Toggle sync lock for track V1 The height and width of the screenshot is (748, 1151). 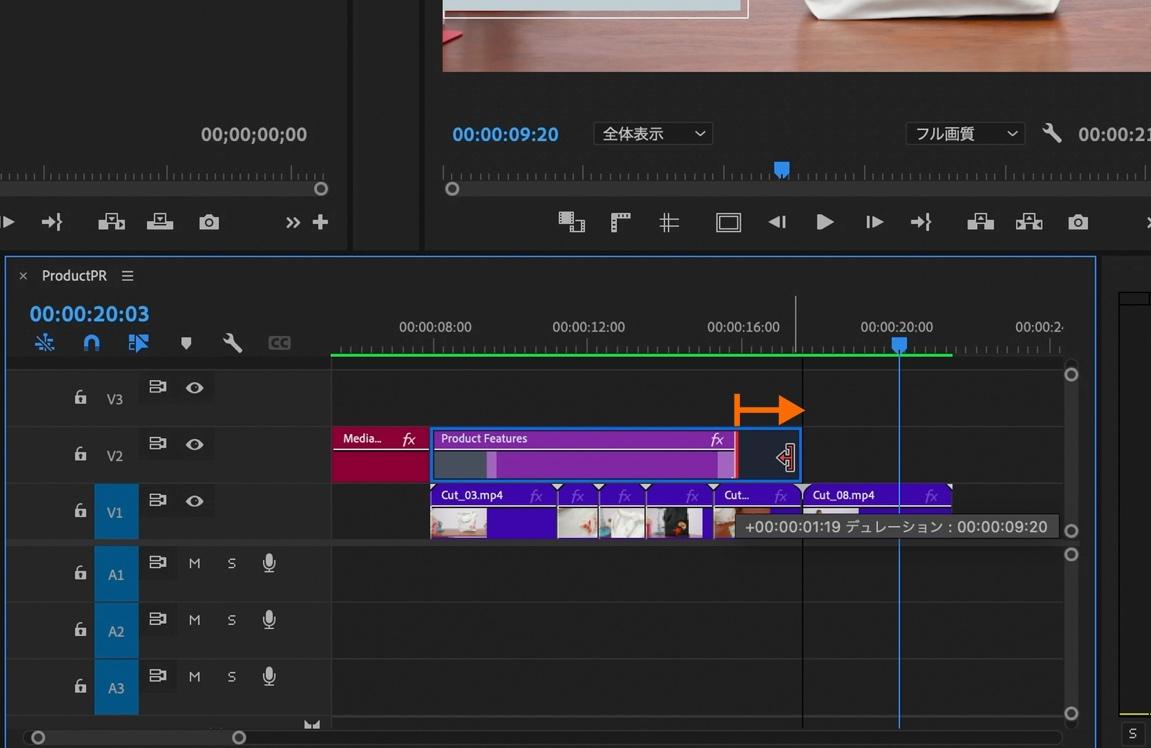[158, 500]
